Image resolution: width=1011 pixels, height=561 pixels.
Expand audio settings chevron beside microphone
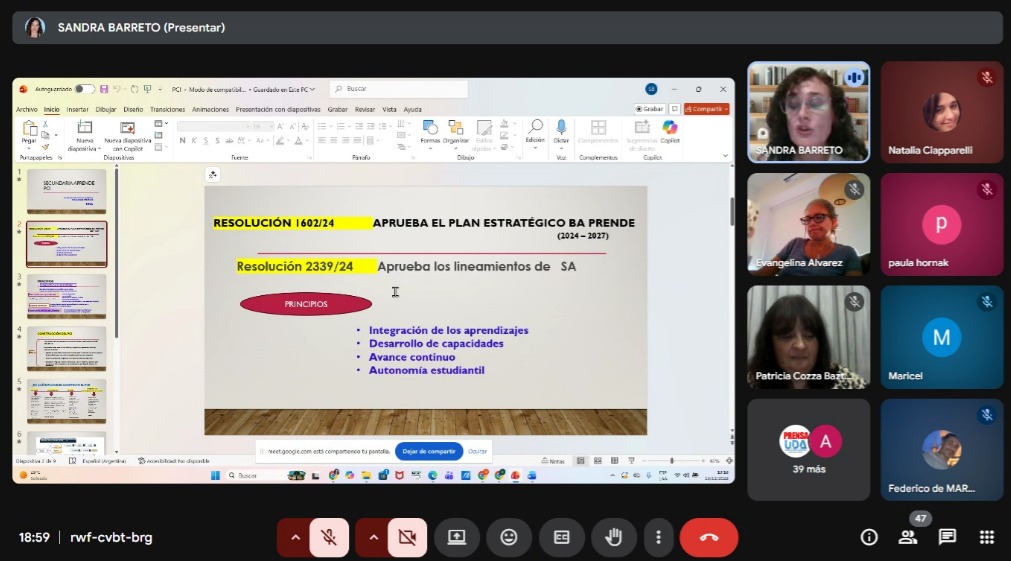pyautogui.click(x=294, y=537)
